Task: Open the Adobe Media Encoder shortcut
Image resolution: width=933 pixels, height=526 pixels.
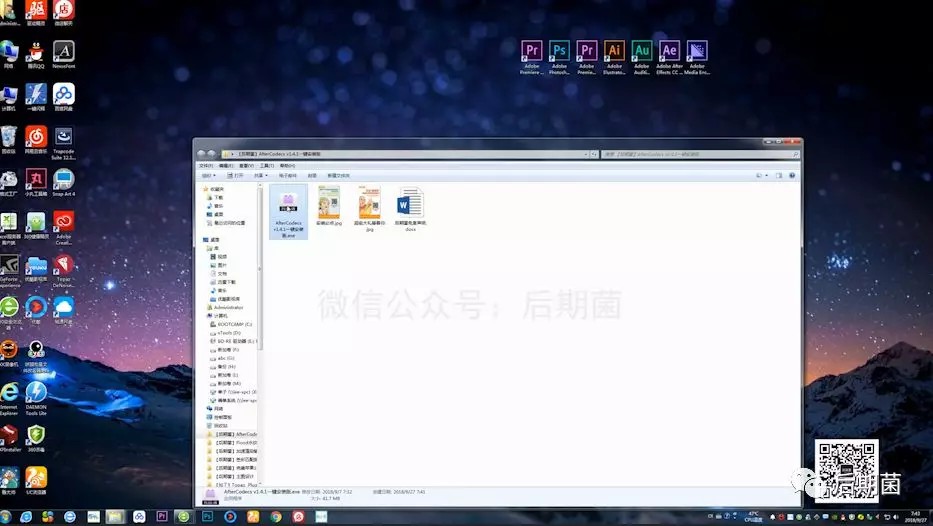Action: 697,57
